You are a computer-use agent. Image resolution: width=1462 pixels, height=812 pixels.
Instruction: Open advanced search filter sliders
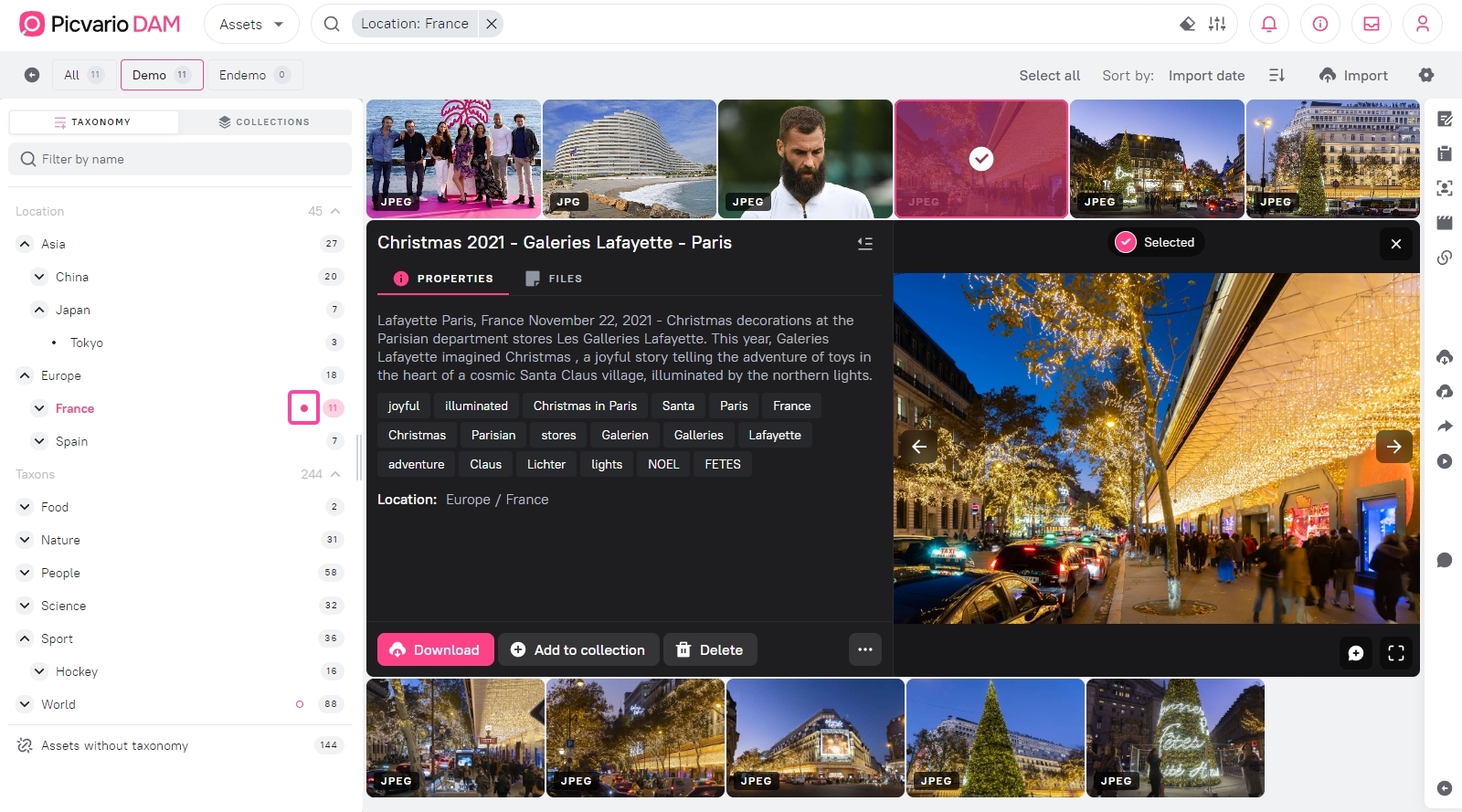1217,24
